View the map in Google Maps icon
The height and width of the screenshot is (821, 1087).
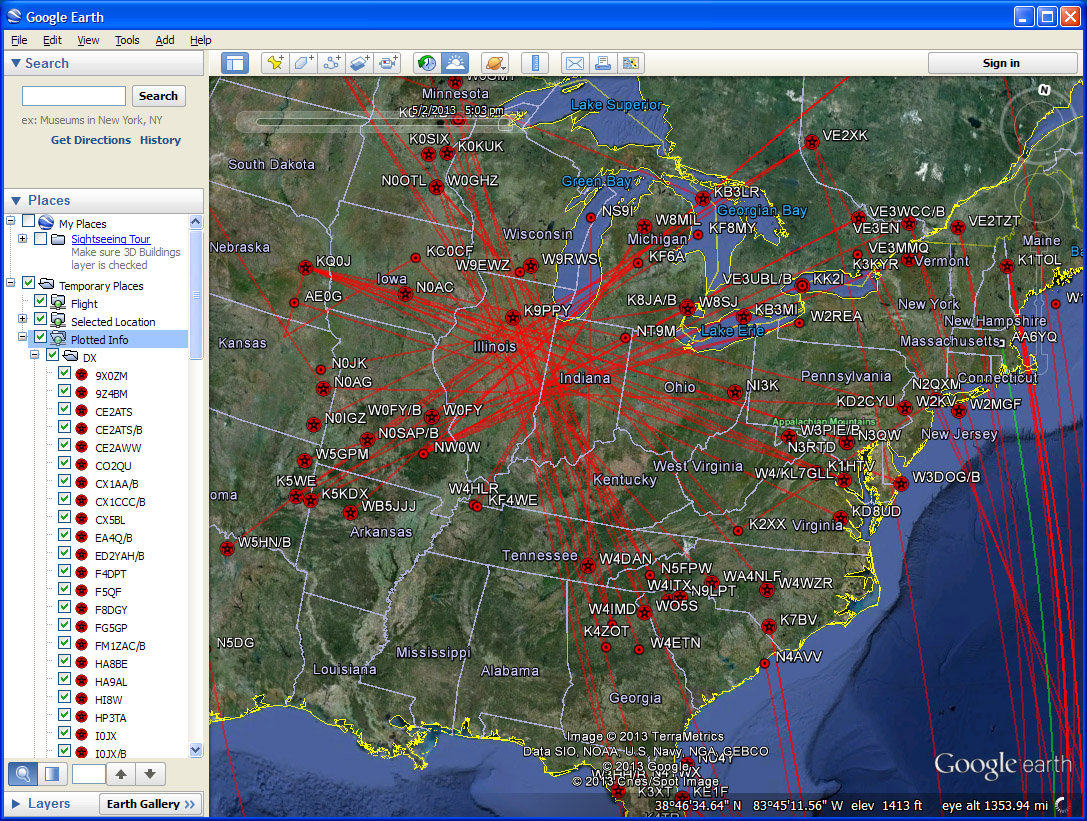tap(631, 63)
